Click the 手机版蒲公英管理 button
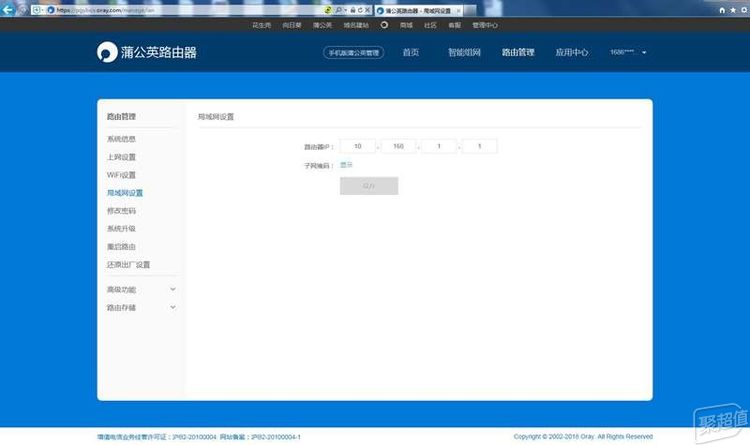 coord(354,52)
